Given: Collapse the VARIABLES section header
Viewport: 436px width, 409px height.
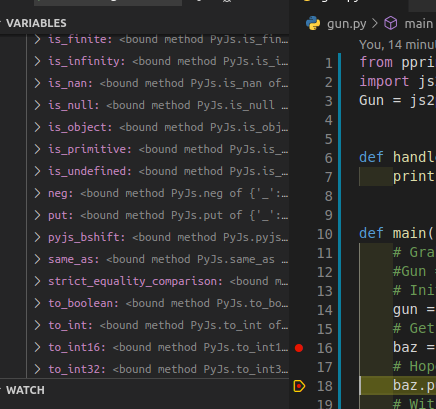Looking at the screenshot, I should pos(36,23).
